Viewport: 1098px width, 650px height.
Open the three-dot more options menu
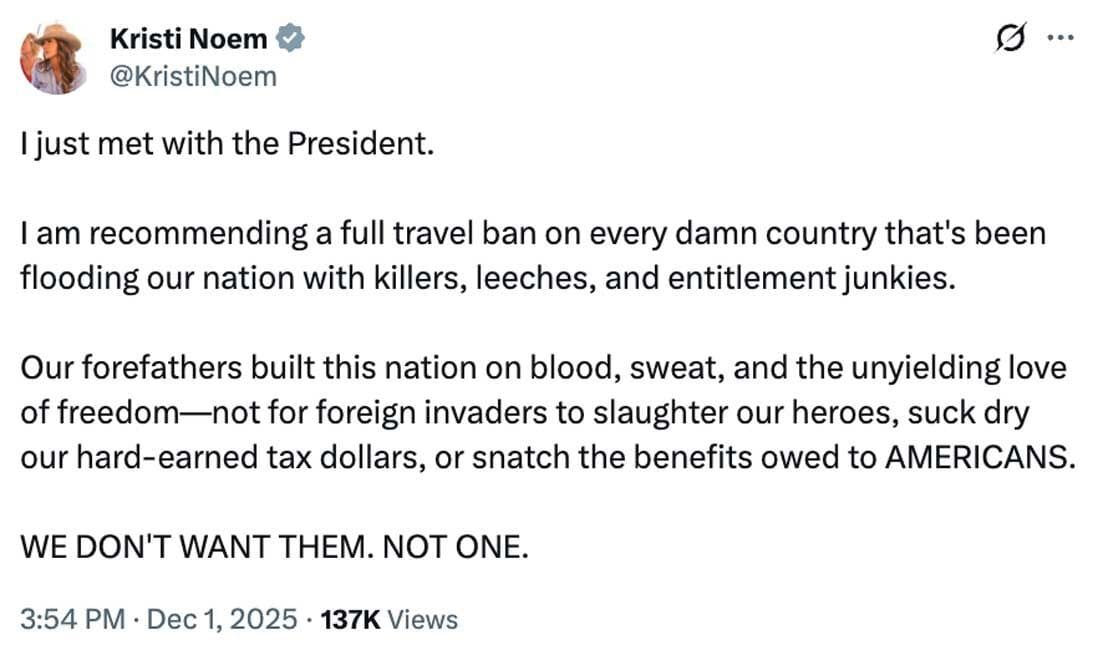pyautogui.click(x=1061, y=38)
